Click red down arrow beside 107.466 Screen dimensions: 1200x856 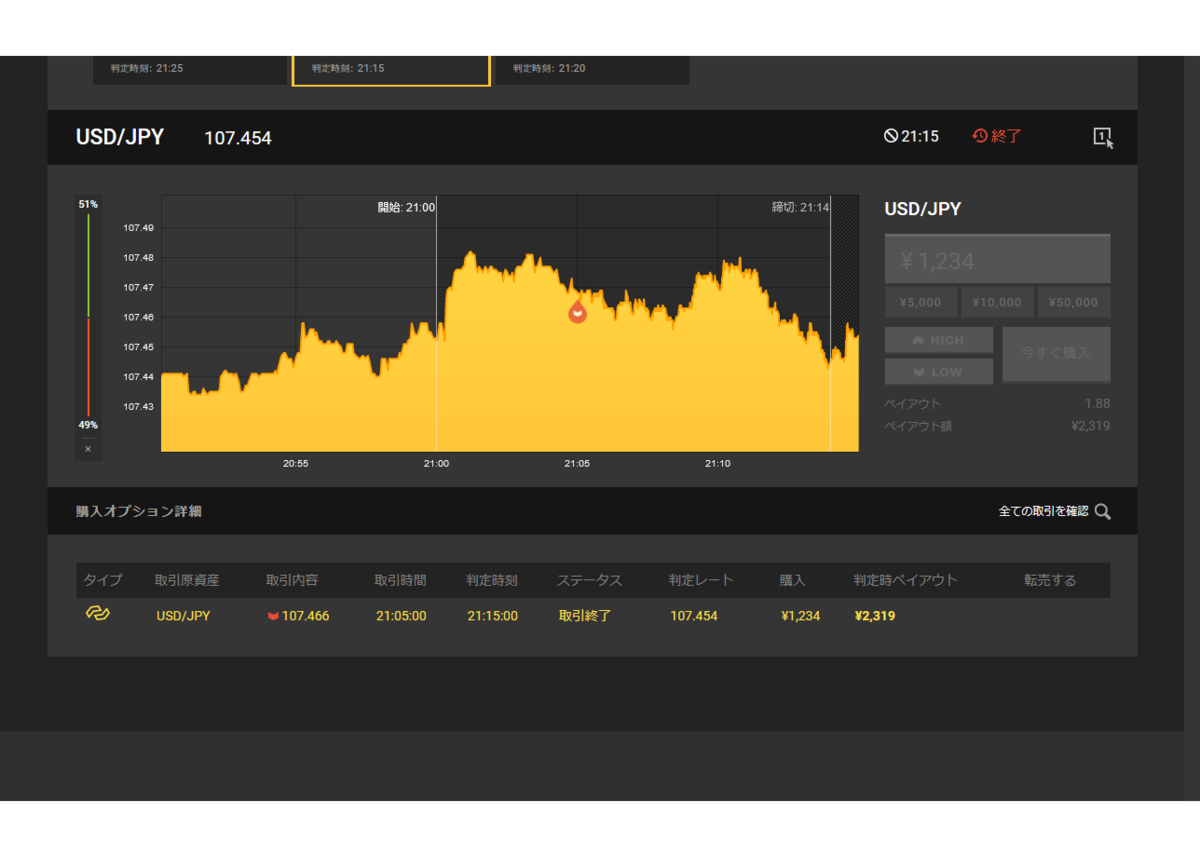pos(273,616)
